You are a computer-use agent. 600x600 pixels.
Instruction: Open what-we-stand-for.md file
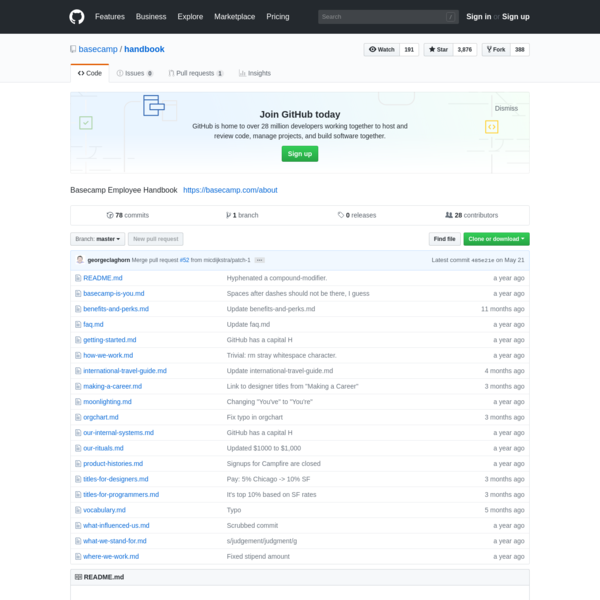point(115,541)
